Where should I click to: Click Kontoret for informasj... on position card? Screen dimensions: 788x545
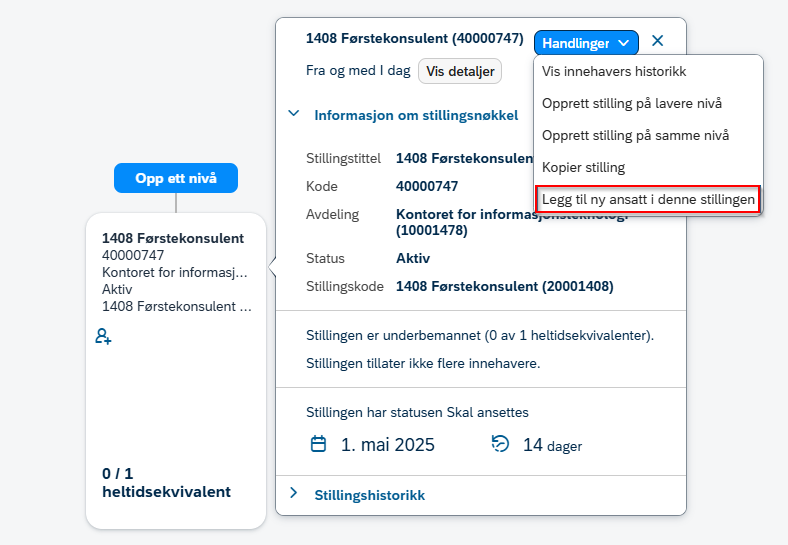(x=174, y=272)
